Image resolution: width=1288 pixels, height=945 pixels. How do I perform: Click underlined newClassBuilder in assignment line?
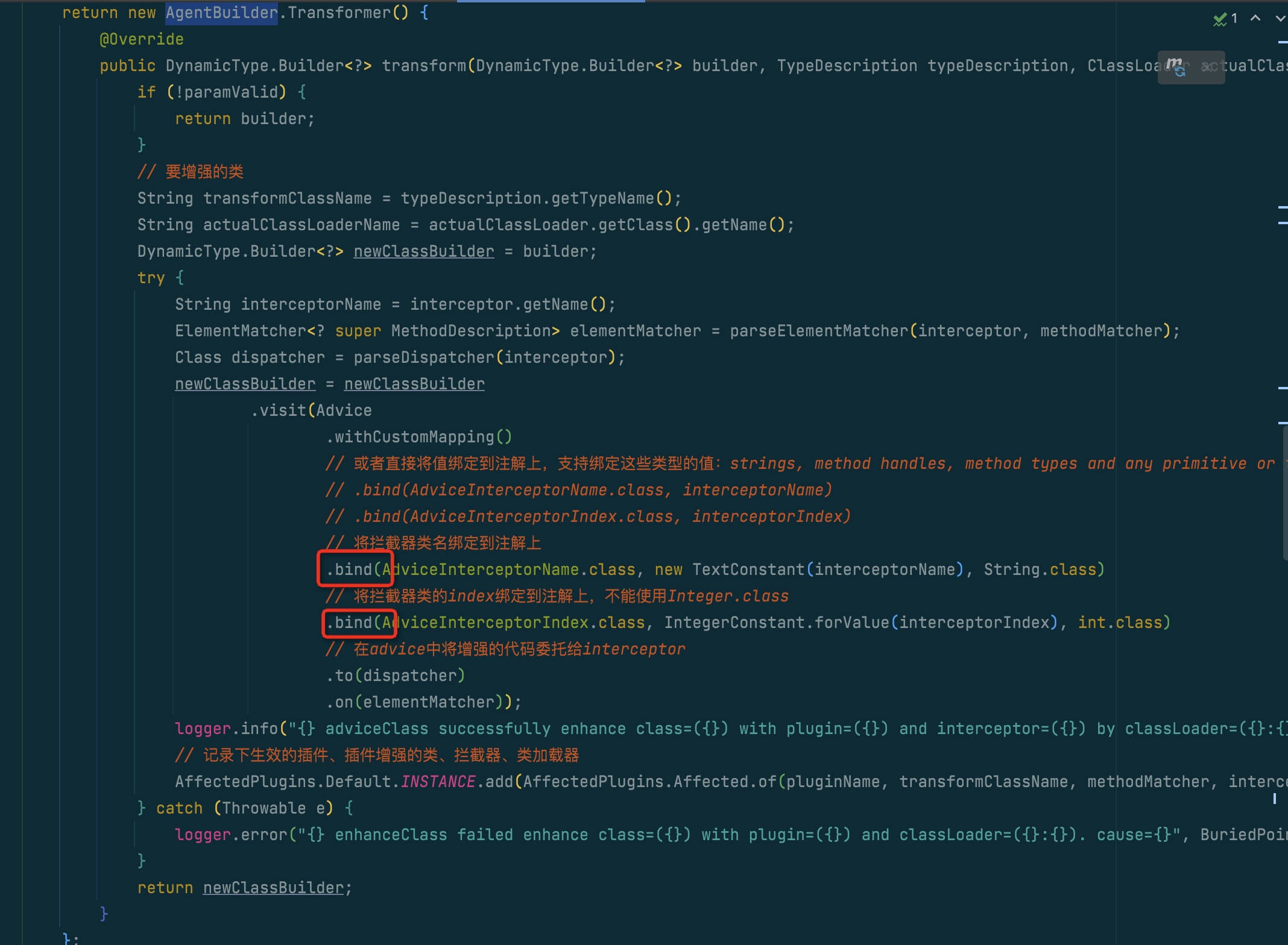click(x=245, y=383)
